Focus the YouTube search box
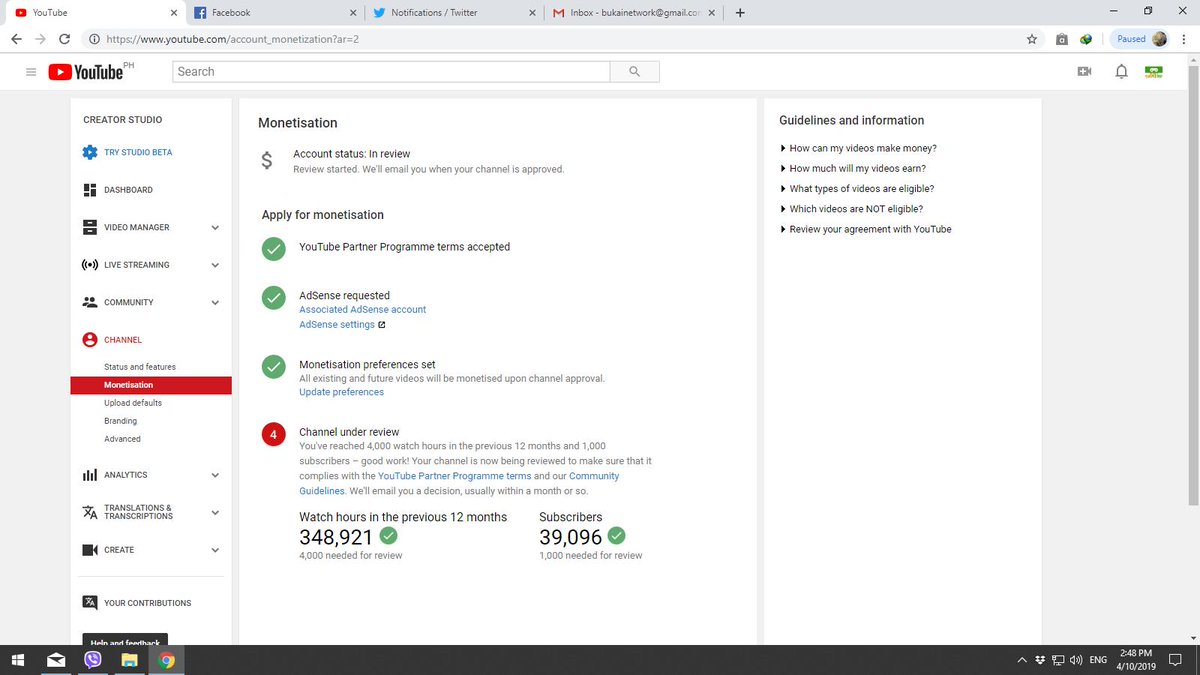The width and height of the screenshot is (1200, 675). click(x=391, y=72)
